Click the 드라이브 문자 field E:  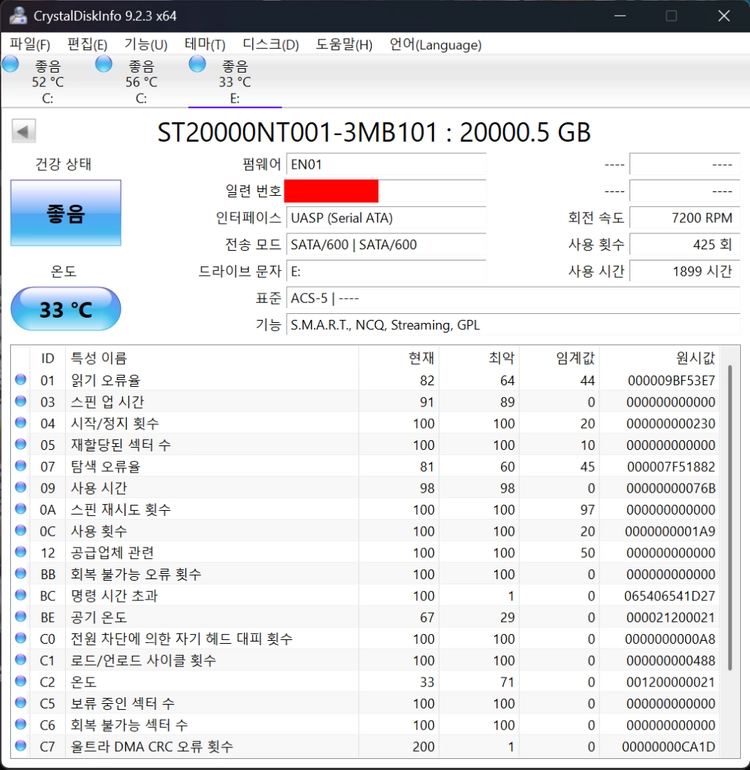(x=386, y=271)
